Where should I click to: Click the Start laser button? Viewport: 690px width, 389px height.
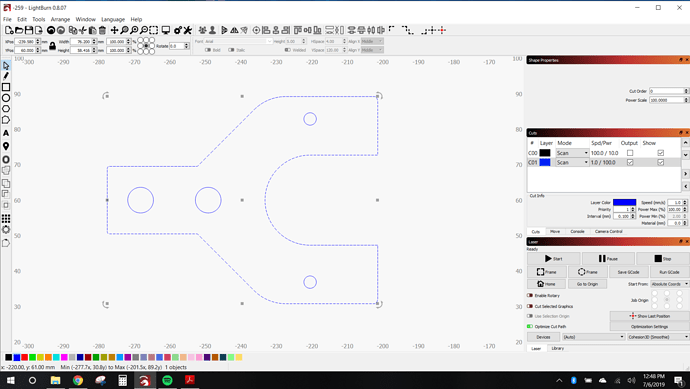tap(553, 258)
